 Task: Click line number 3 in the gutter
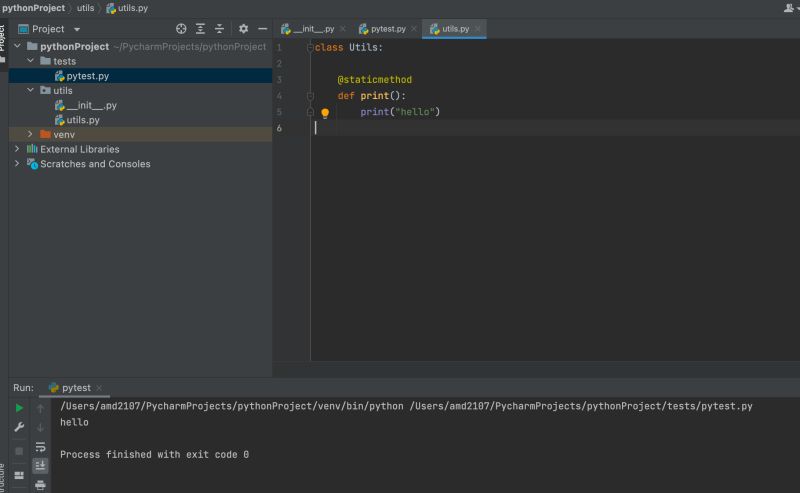(279, 80)
